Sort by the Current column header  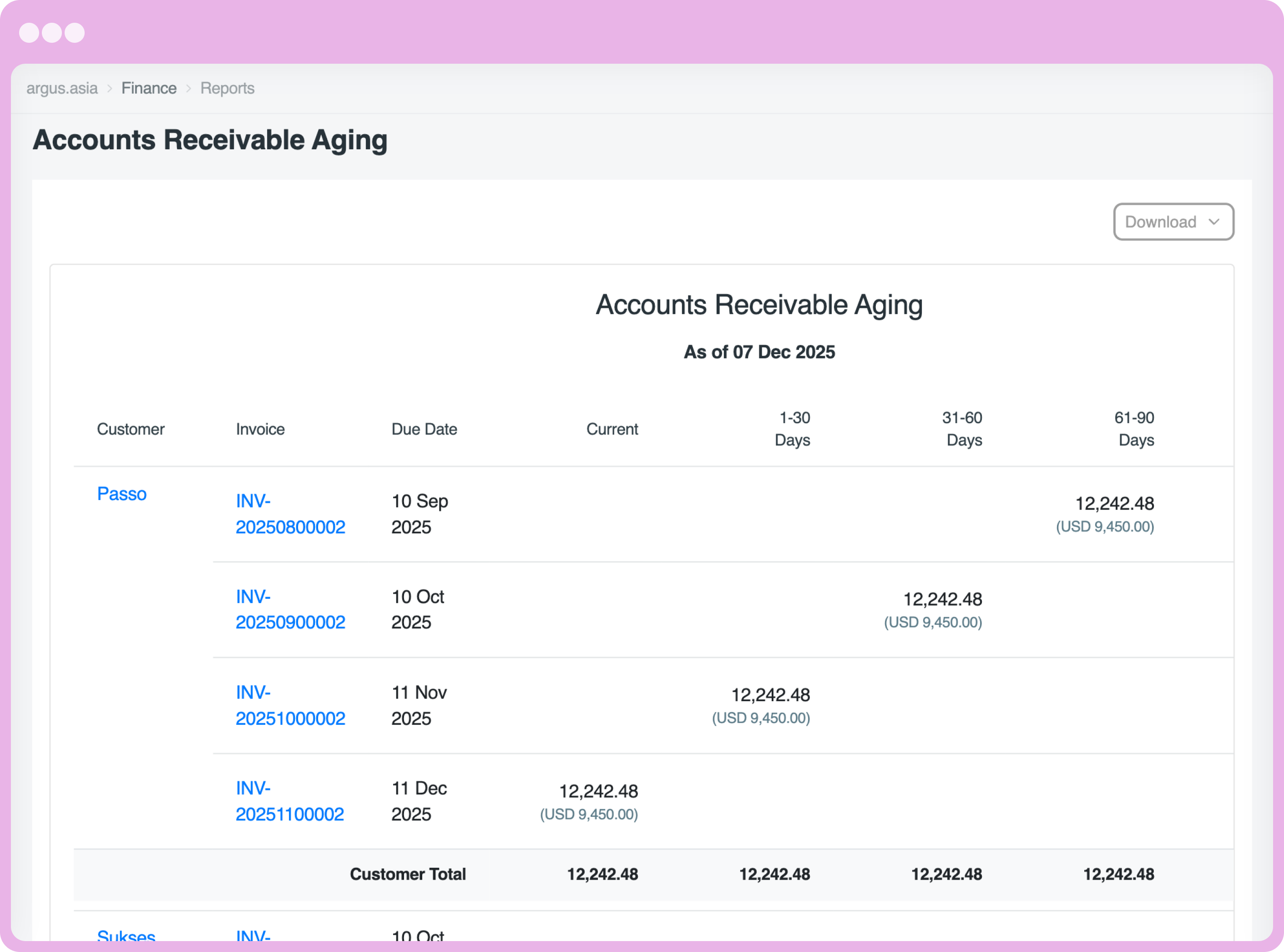click(x=612, y=429)
